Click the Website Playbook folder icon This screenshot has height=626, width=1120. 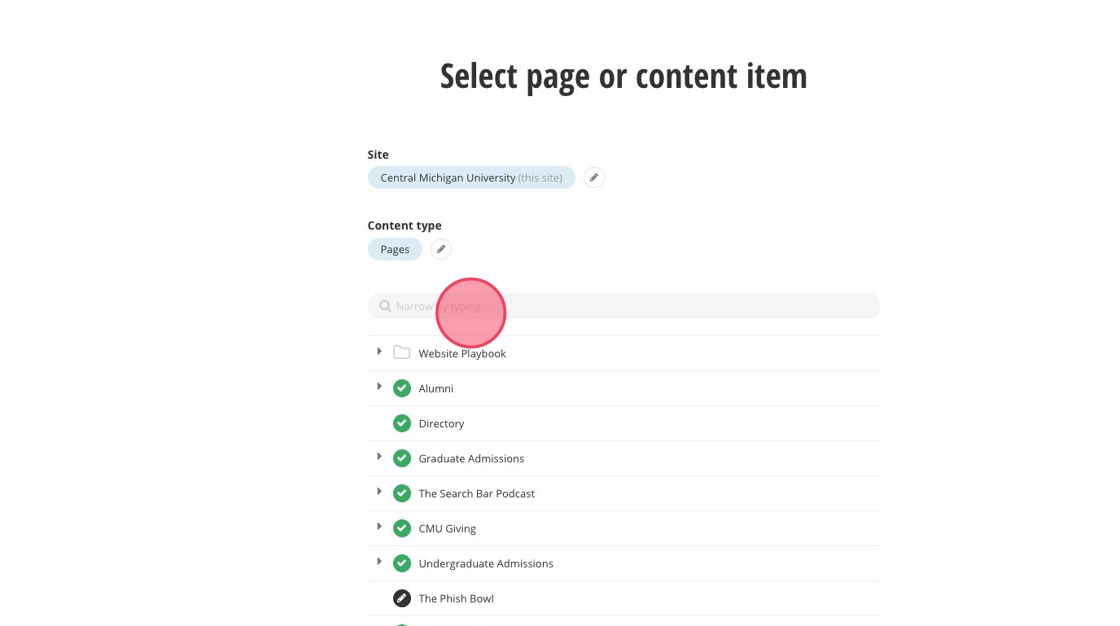(402, 353)
